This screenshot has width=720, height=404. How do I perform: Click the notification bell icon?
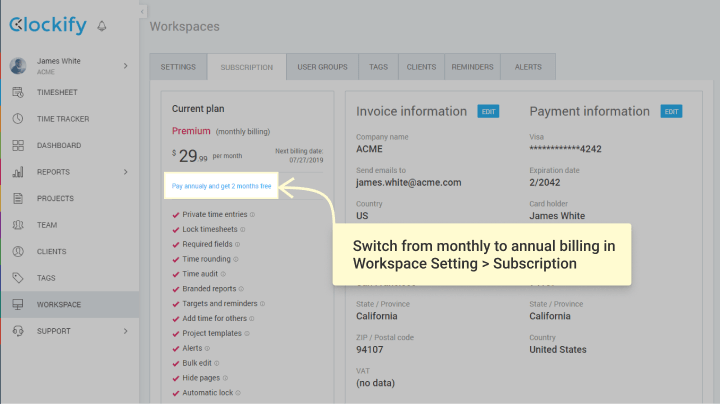pos(102,26)
